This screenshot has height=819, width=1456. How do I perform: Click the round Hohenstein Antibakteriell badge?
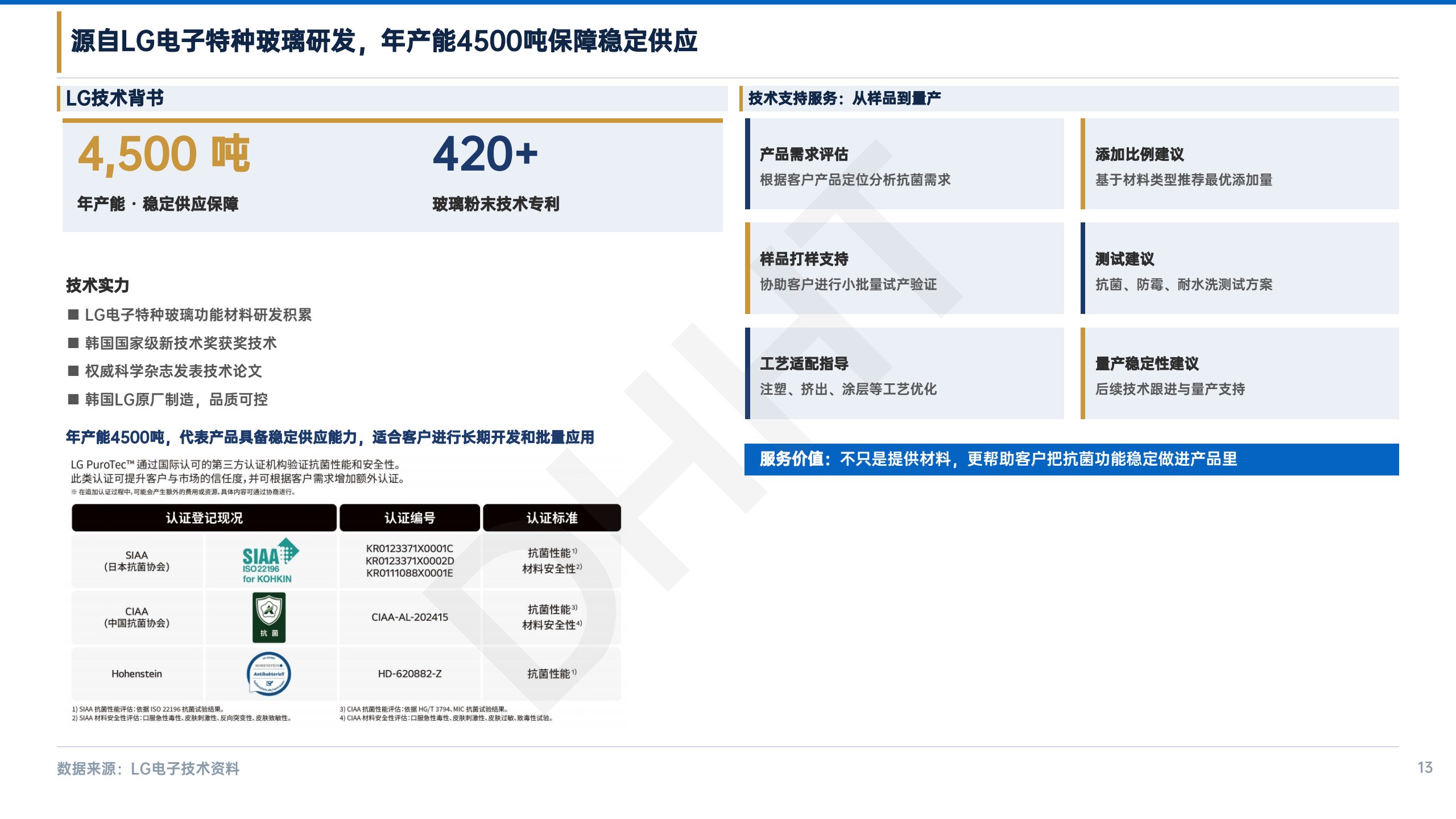point(269,674)
